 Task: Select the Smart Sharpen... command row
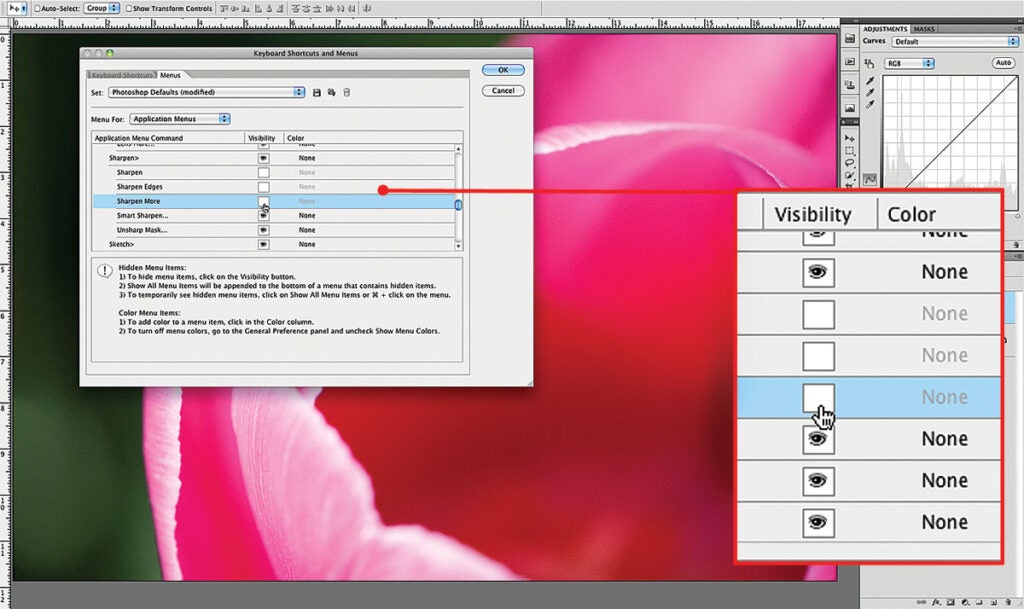click(x=274, y=215)
